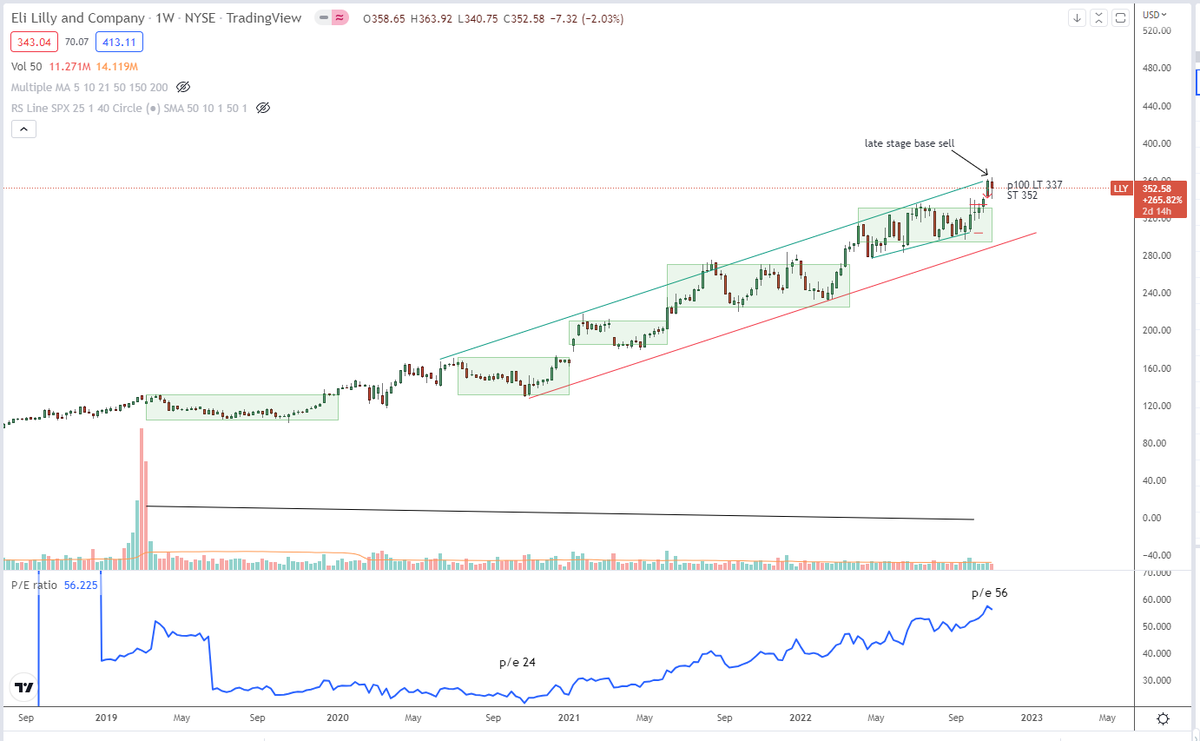Click the 400.00 price axis label
Screen dimensions: 1200x741
pyautogui.click(x=1156, y=143)
